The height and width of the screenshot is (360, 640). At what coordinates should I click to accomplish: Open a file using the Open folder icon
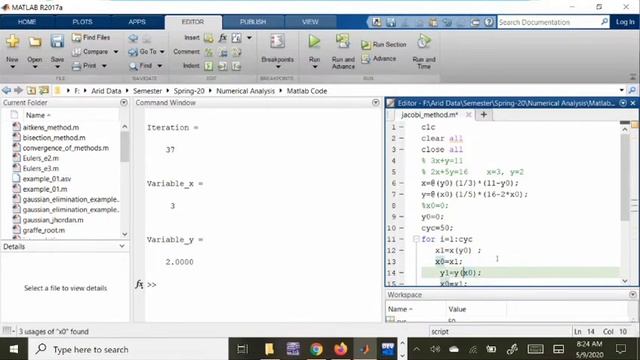[x=35, y=41]
